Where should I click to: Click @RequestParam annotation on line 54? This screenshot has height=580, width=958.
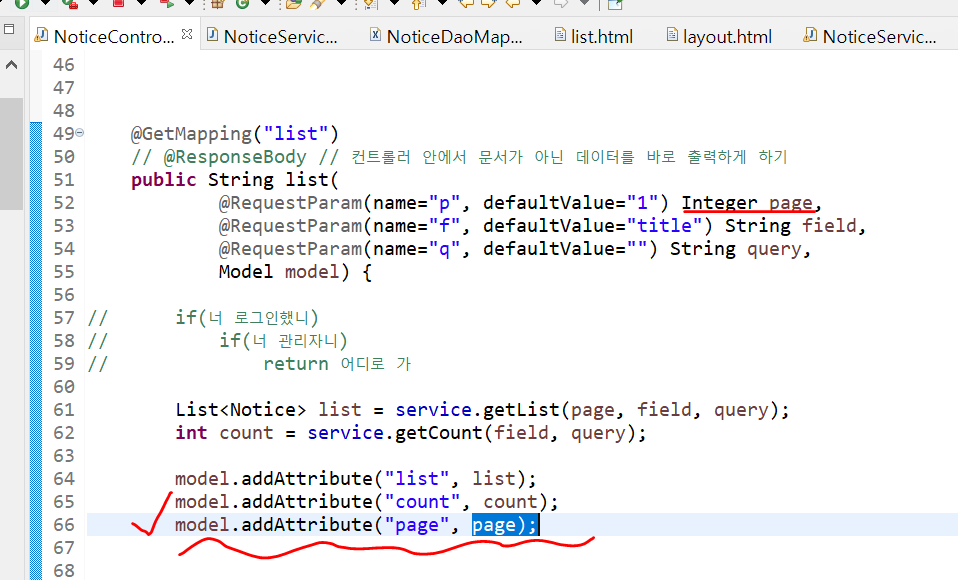coord(290,249)
